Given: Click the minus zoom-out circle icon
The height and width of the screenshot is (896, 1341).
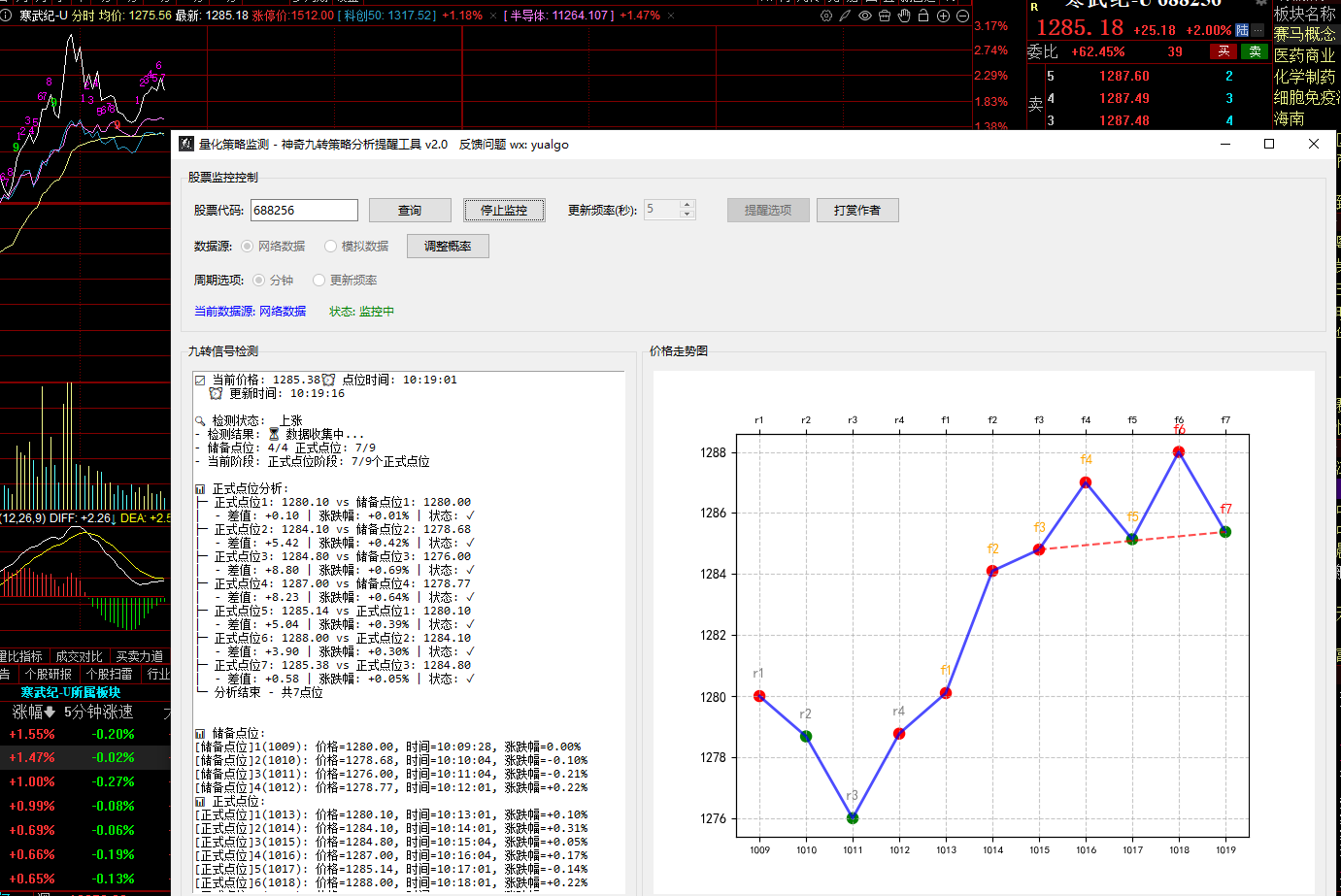Looking at the screenshot, I should pos(962,16).
